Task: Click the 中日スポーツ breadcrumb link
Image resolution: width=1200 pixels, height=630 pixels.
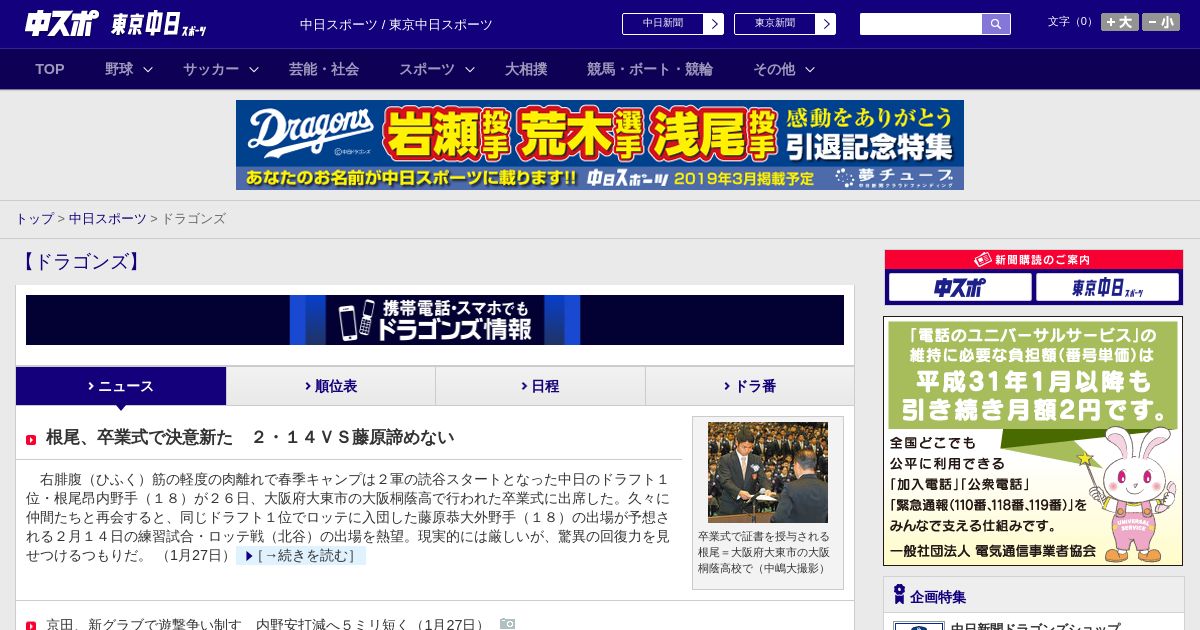Action: (107, 218)
